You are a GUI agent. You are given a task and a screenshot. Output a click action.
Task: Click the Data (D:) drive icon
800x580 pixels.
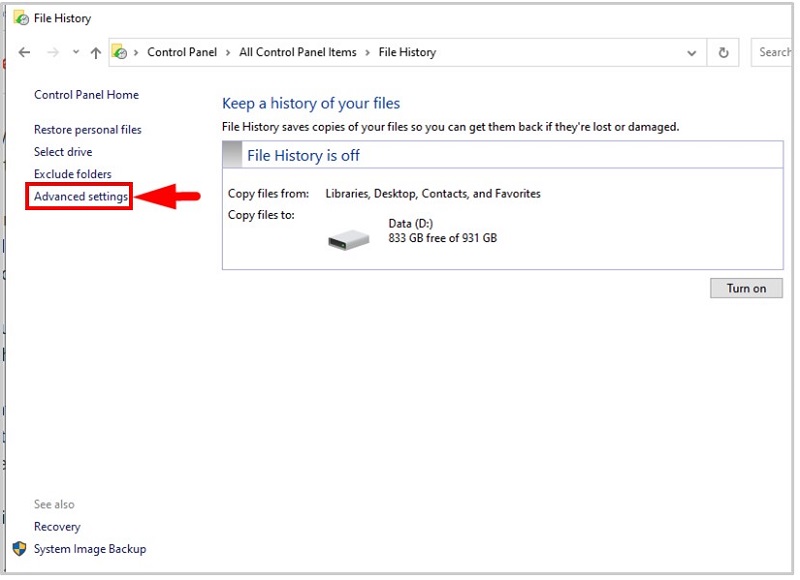pos(348,238)
